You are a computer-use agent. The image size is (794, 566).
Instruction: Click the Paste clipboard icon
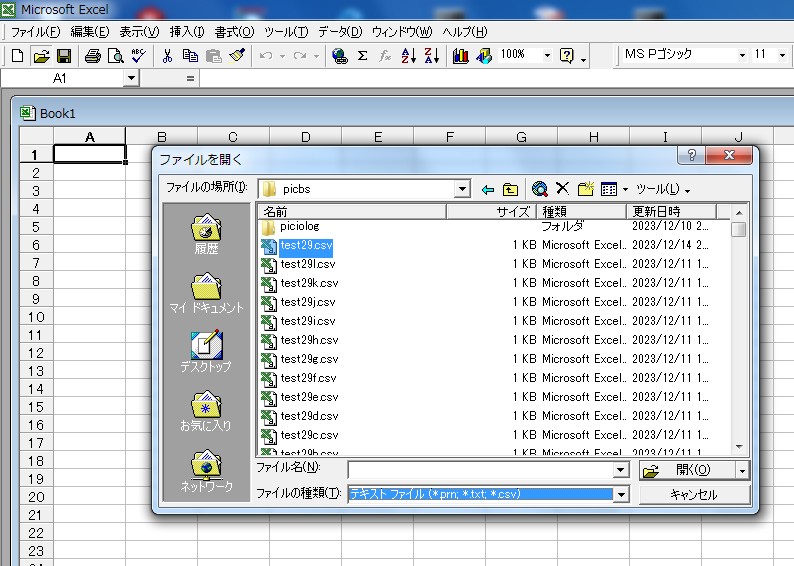click(x=214, y=56)
